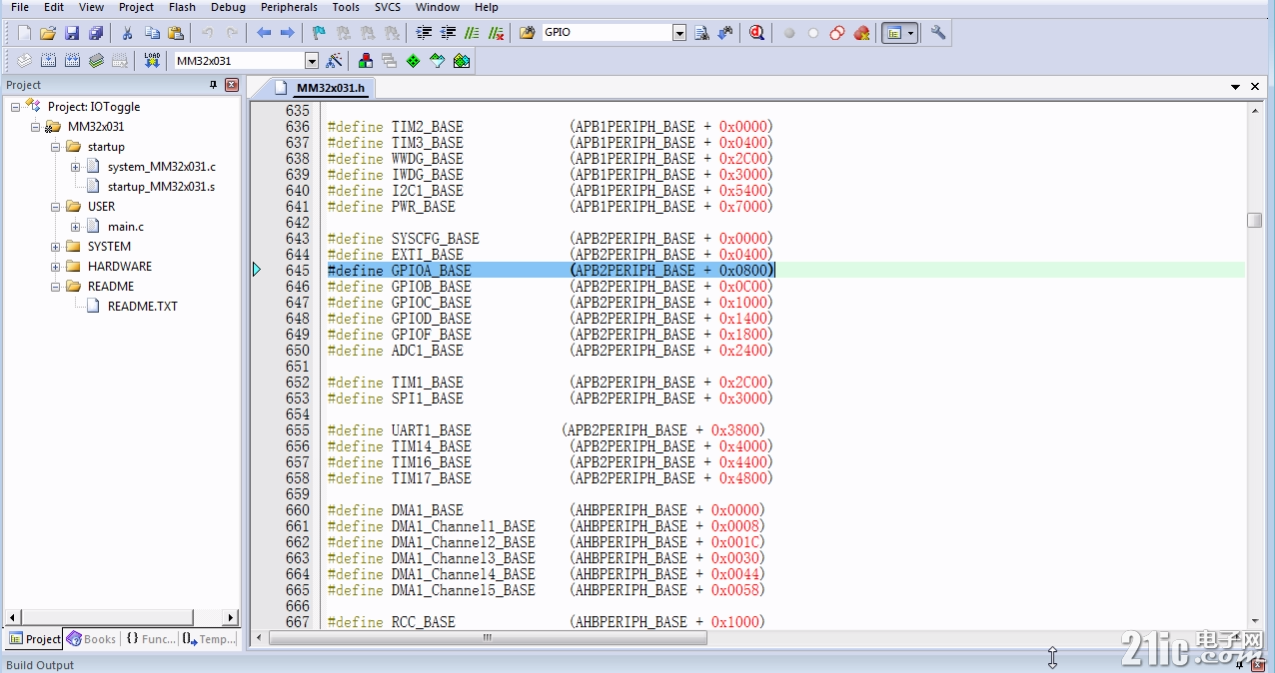
Task: Collapse the Project: IOToggle node
Action: (x=16, y=107)
